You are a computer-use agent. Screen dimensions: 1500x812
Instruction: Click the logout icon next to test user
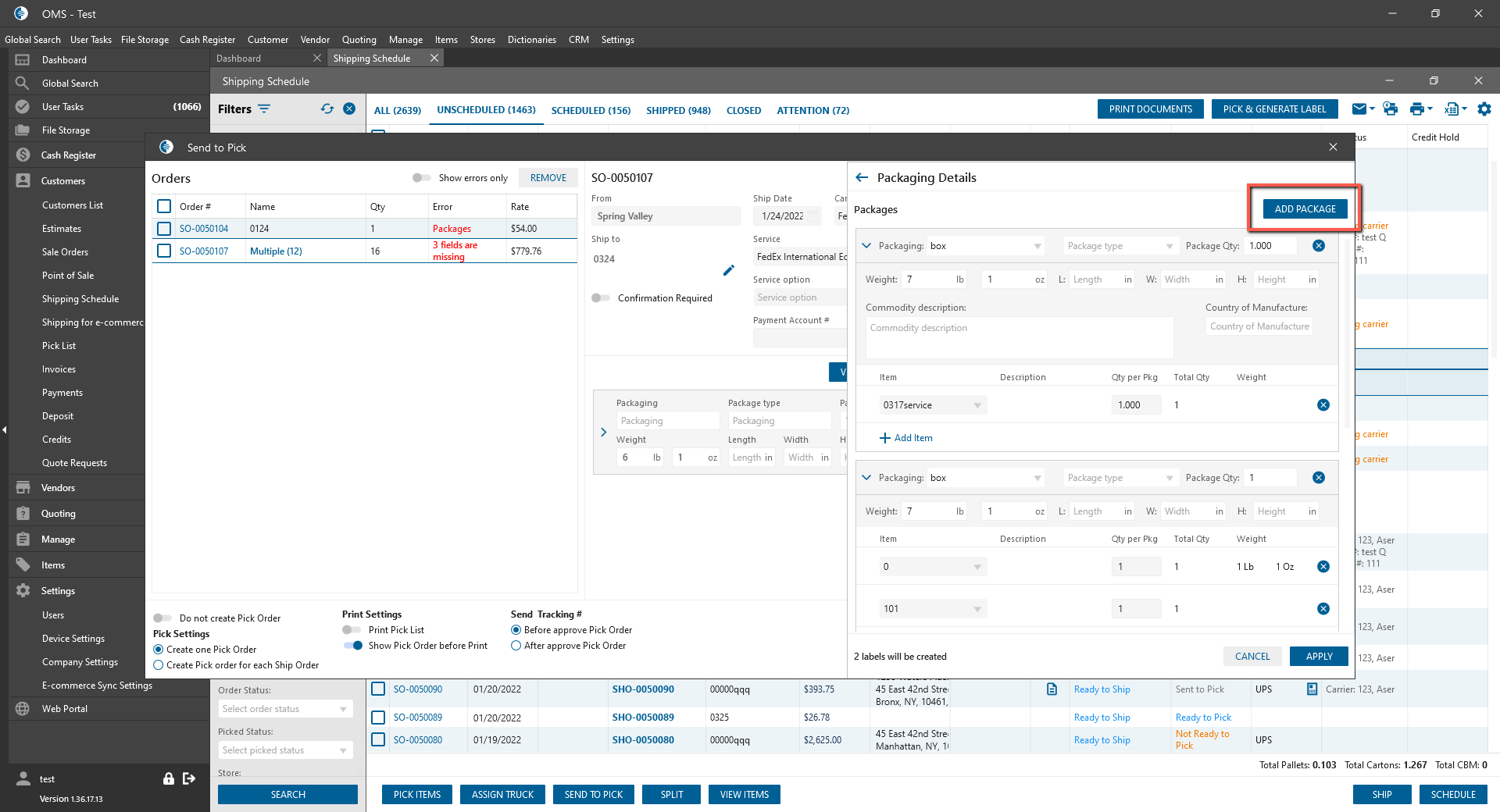click(189, 778)
